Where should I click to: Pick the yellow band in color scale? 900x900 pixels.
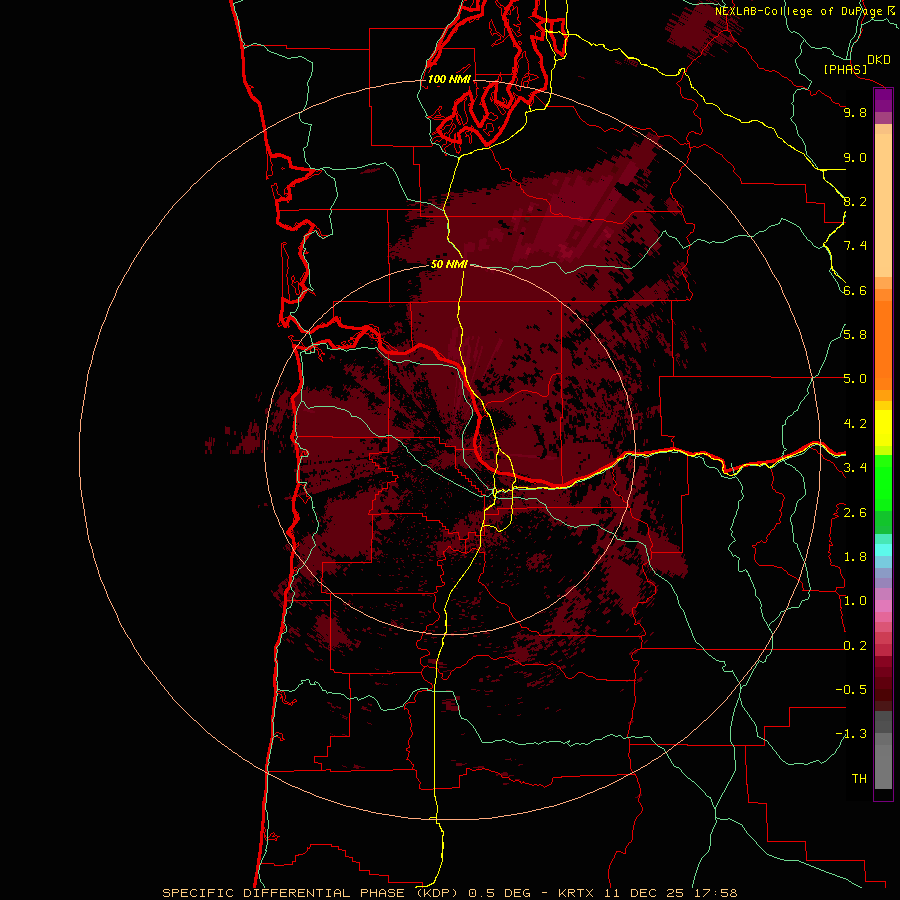[x=883, y=428]
